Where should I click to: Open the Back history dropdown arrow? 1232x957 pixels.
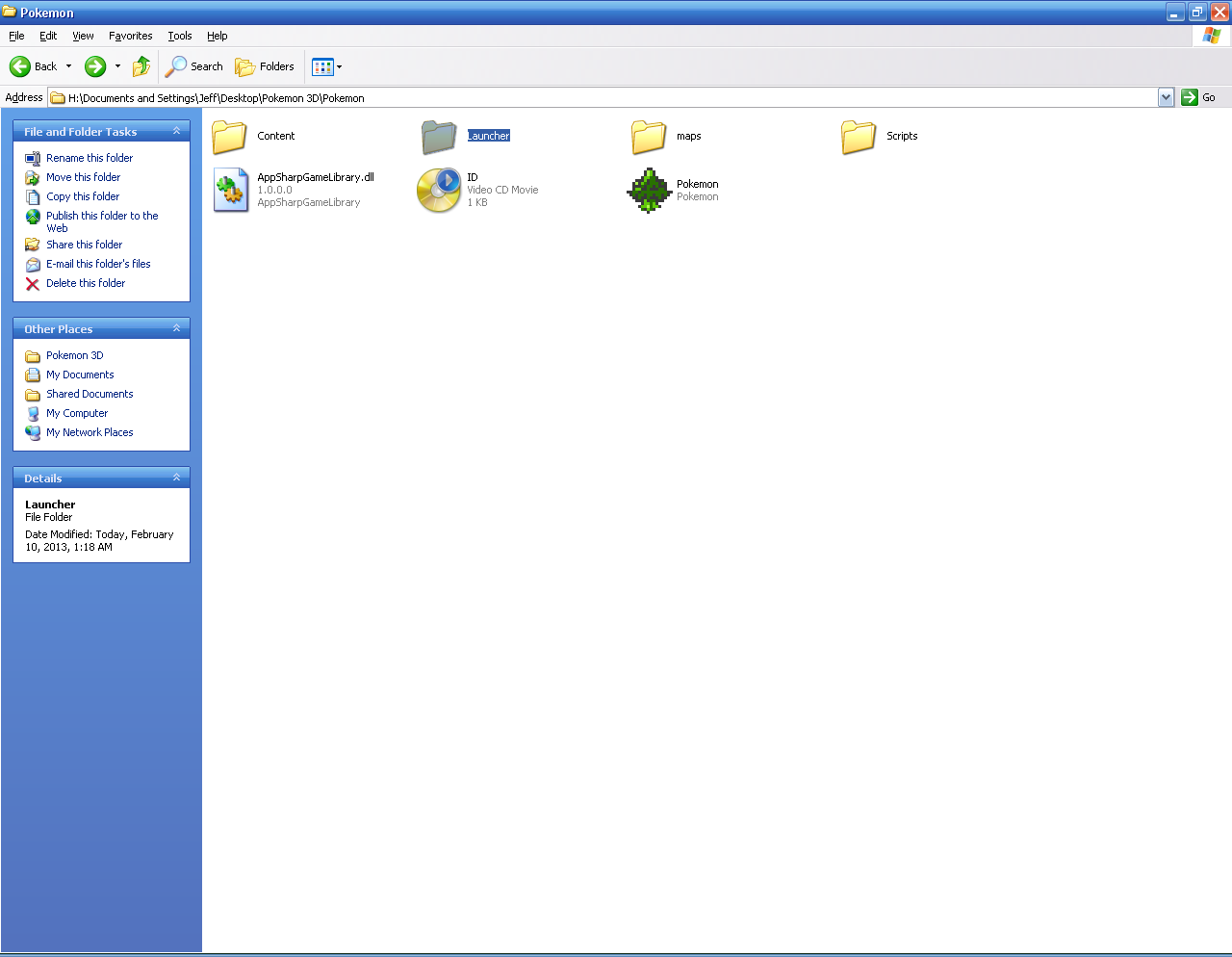pos(68,66)
